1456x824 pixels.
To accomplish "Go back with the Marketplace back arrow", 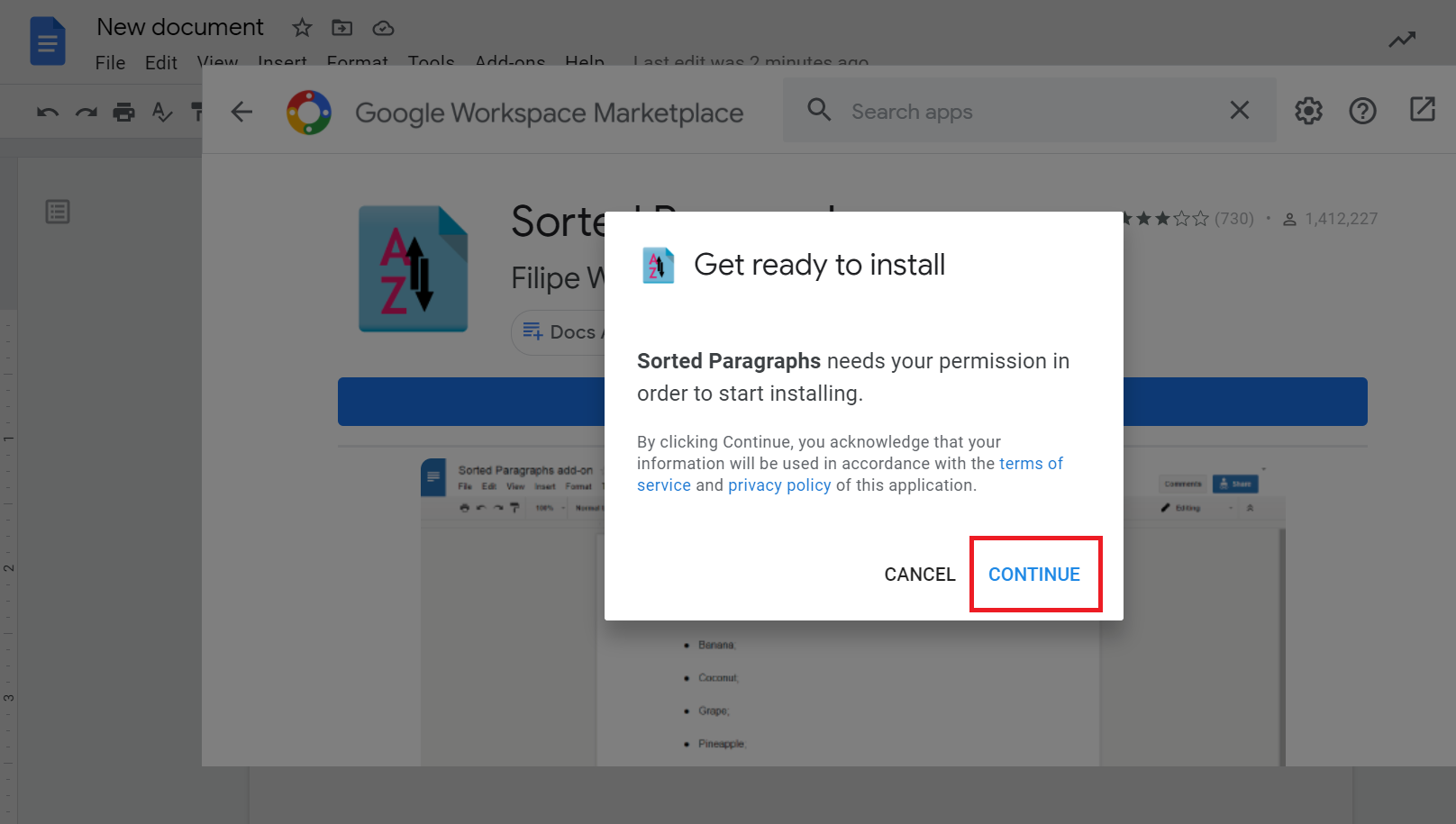I will (x=241, y=112).
